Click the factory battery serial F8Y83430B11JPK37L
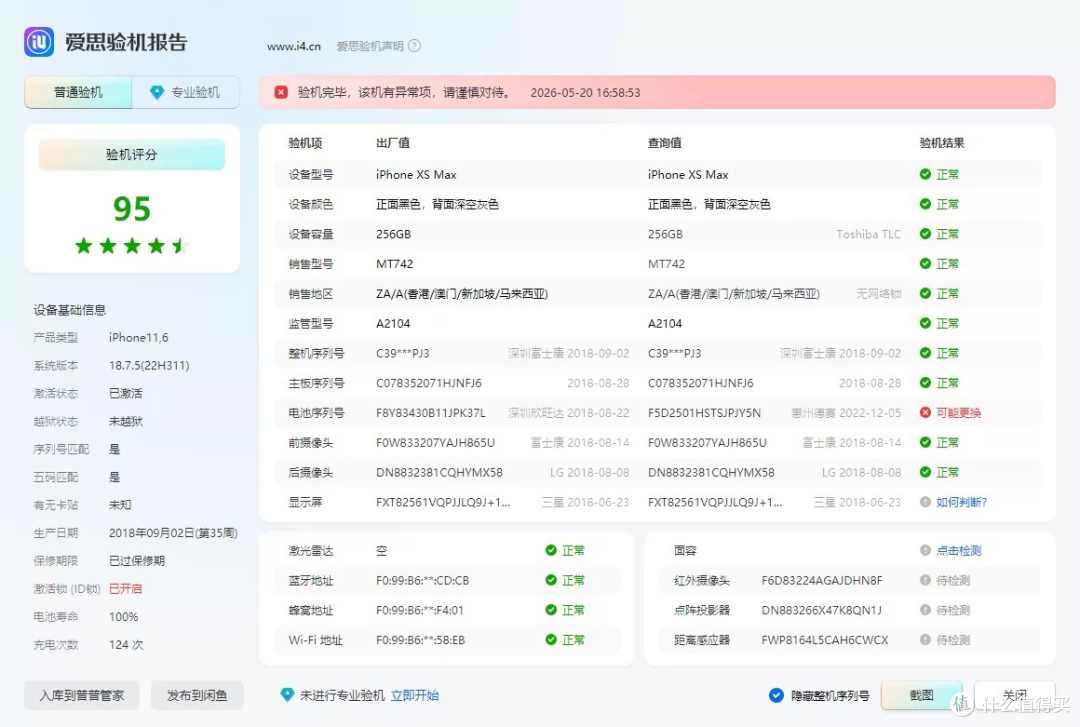 pos(430,413)
